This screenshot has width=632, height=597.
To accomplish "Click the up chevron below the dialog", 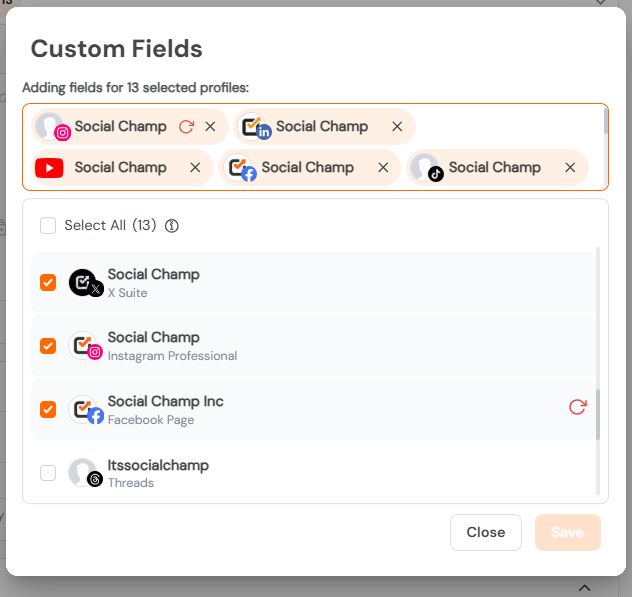I will coord(584,588).
